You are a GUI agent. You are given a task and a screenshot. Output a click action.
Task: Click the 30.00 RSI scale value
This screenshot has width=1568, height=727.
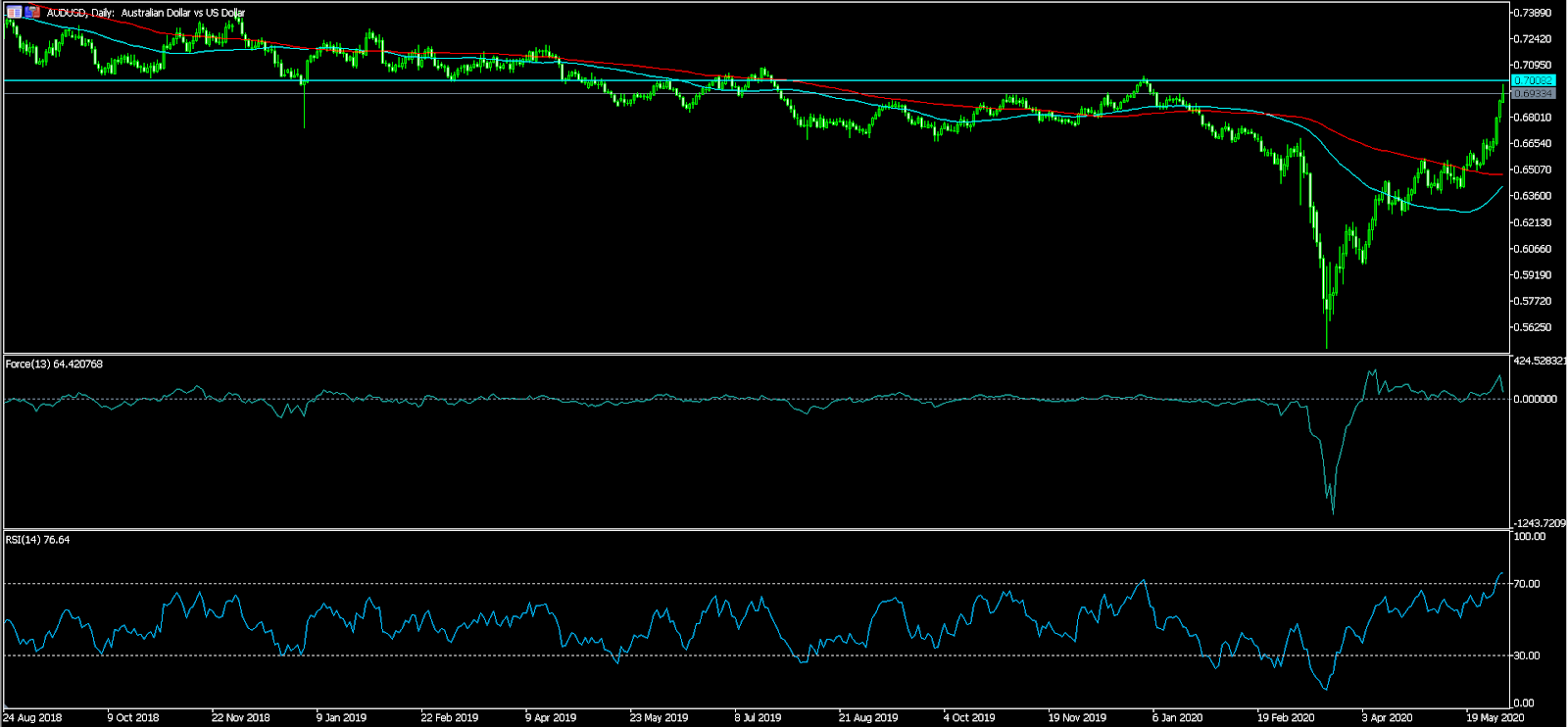tap(1527, 656)
